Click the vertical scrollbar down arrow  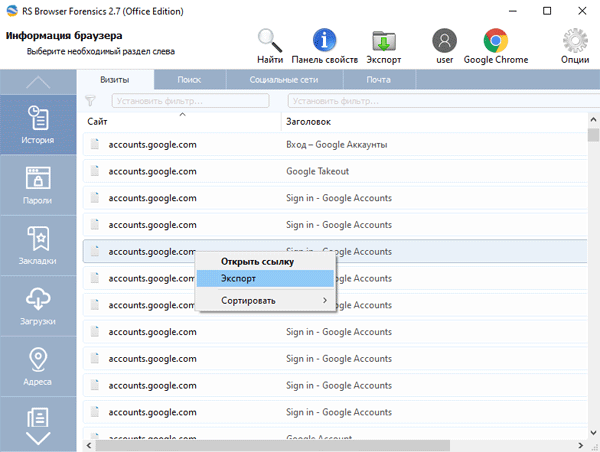click(x=593, y=433)
